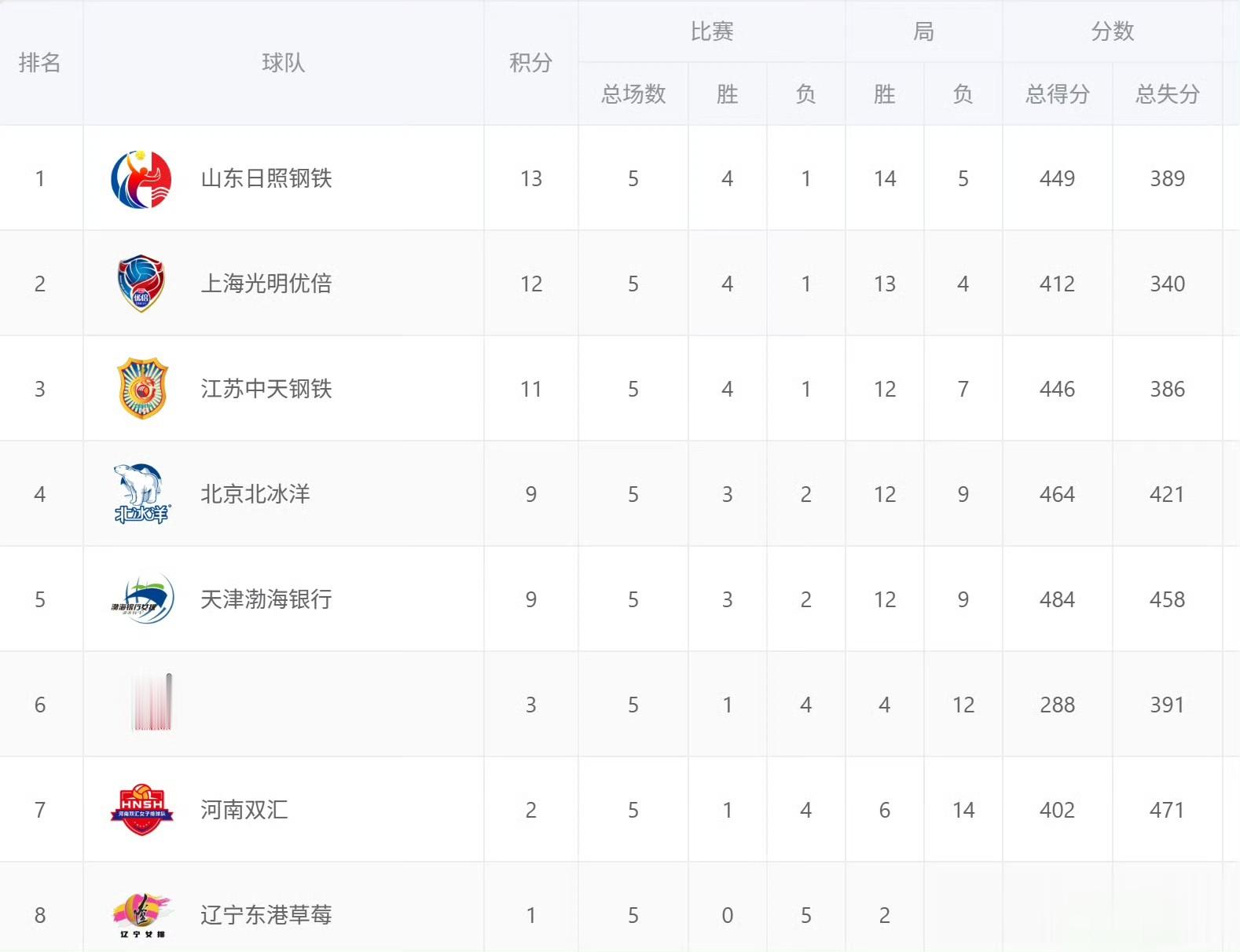1240x952 pixels.
Task: Click the 总得分 column header
Action: (x=1057, y=94)
